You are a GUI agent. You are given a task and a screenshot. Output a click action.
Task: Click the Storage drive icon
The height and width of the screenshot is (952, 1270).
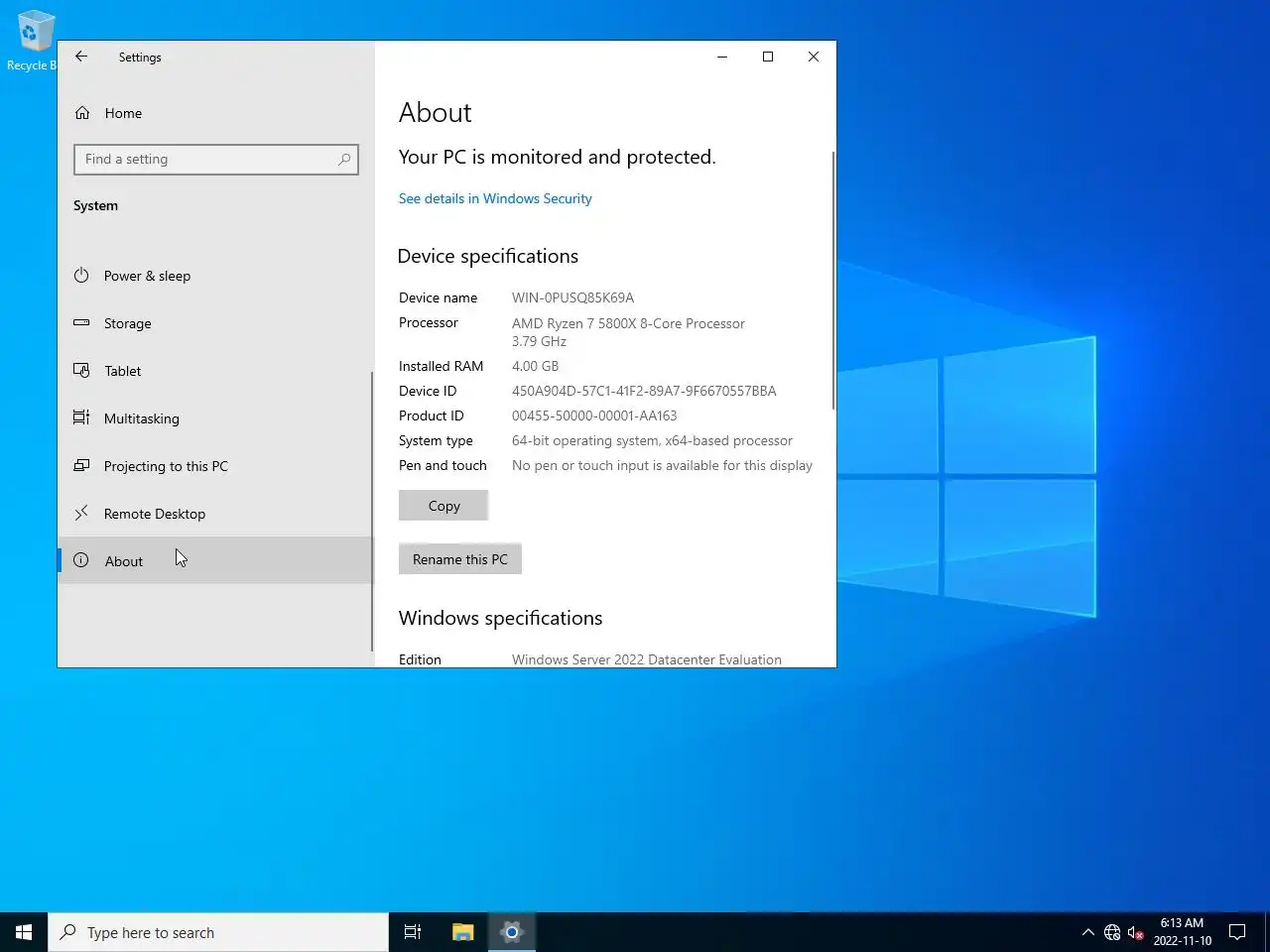[81, 323]
